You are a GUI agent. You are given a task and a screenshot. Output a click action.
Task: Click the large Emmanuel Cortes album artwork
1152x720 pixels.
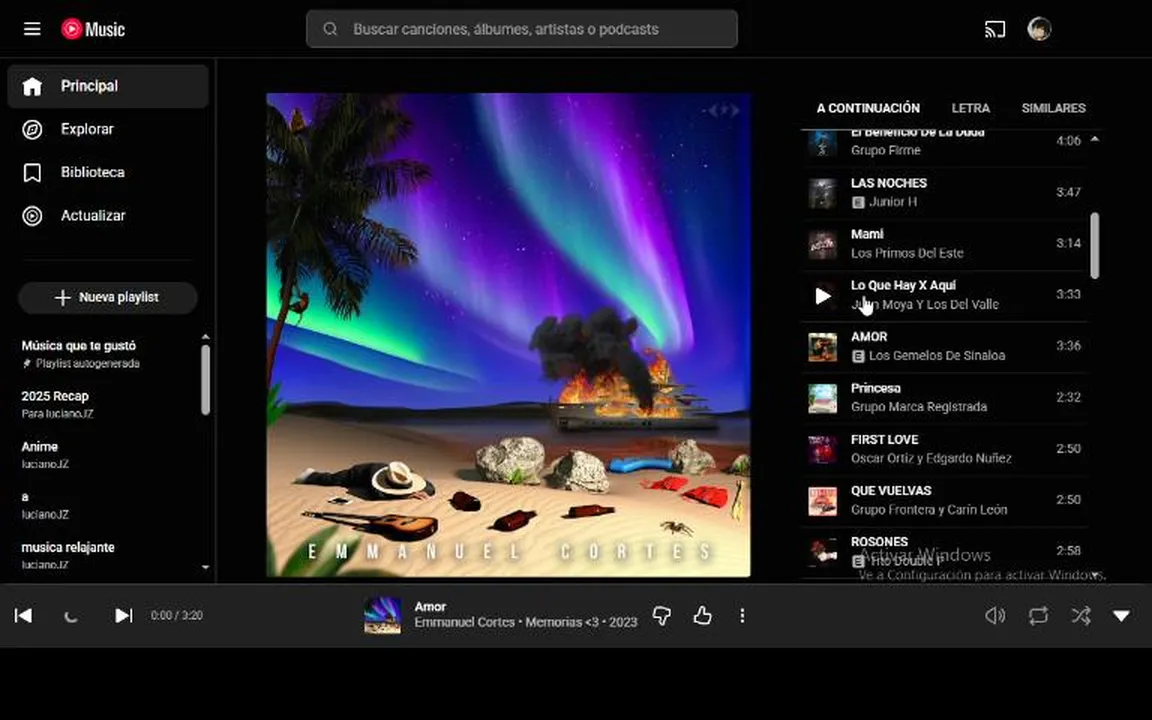(x=508, y=335)
